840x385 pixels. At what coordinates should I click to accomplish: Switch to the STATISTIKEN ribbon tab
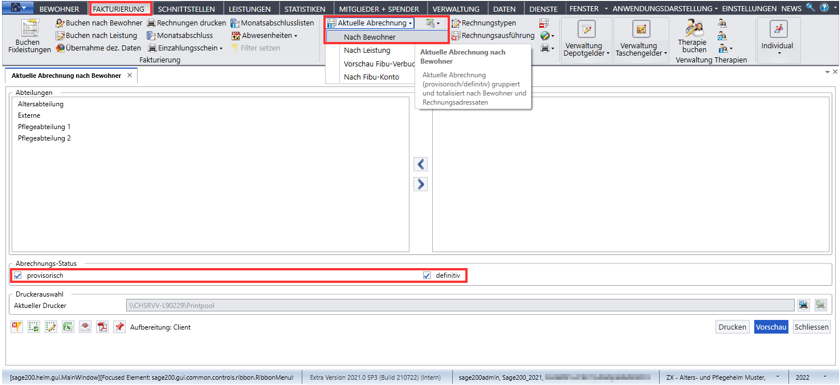pyautogui.click(x=304, y=9)
